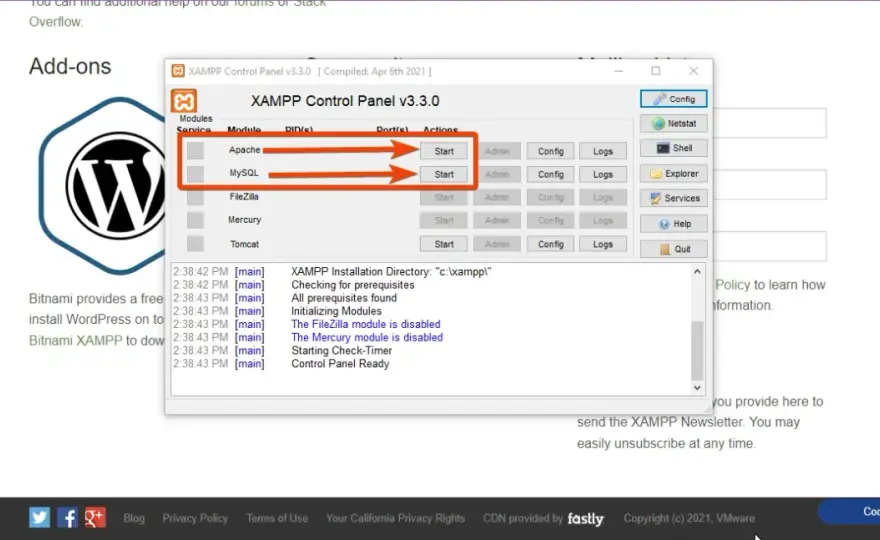Toggle the Apache service checkbox
This screenshot has width=880, height=540.
[x=195, y=150]
